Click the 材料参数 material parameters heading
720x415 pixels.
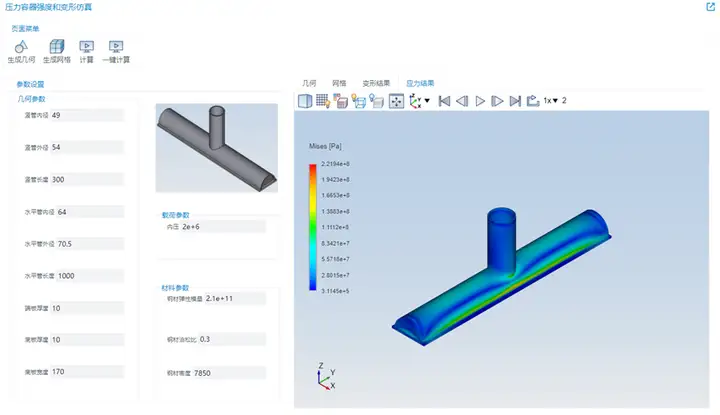[175, 288]
